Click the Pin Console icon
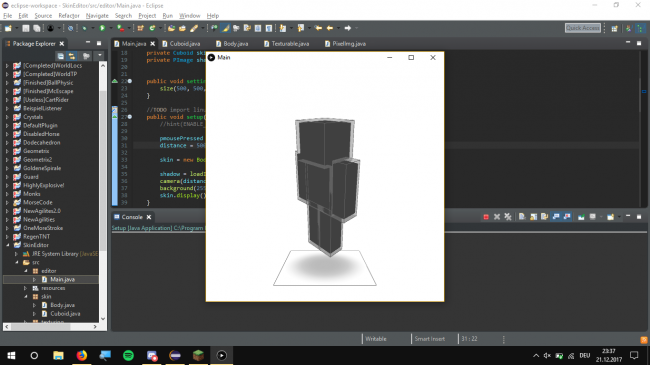Screen dimensions: 650x365 (581, 217)
